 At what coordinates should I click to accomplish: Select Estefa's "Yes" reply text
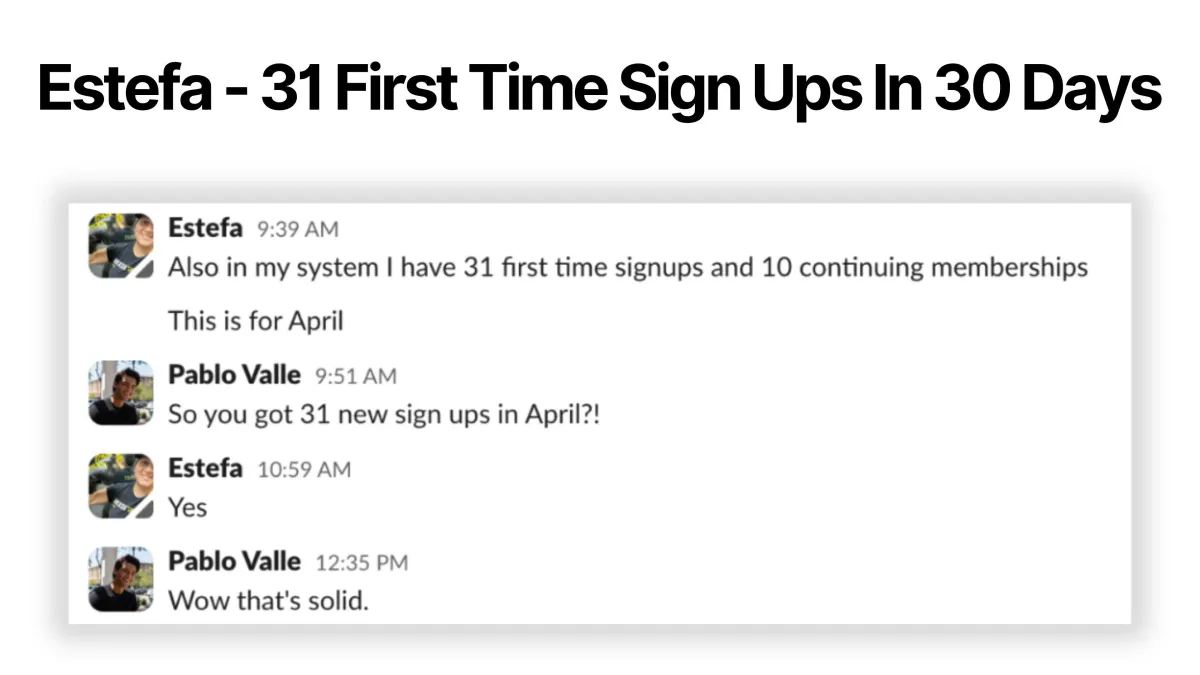187,507
